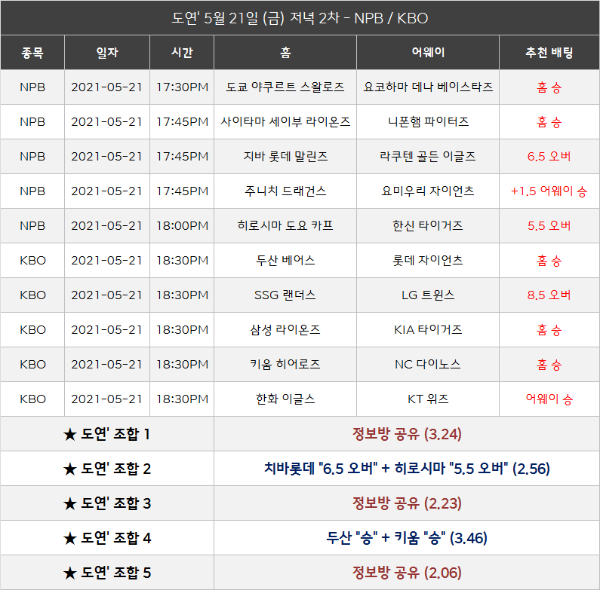Click the 치바롯데 + 히로시마 combo (2.56)

pos(407,469)
